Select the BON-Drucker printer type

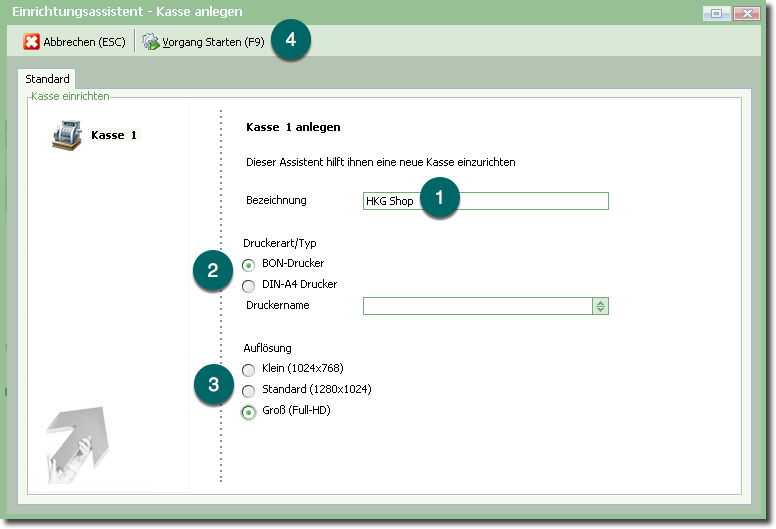pos(249,265)
